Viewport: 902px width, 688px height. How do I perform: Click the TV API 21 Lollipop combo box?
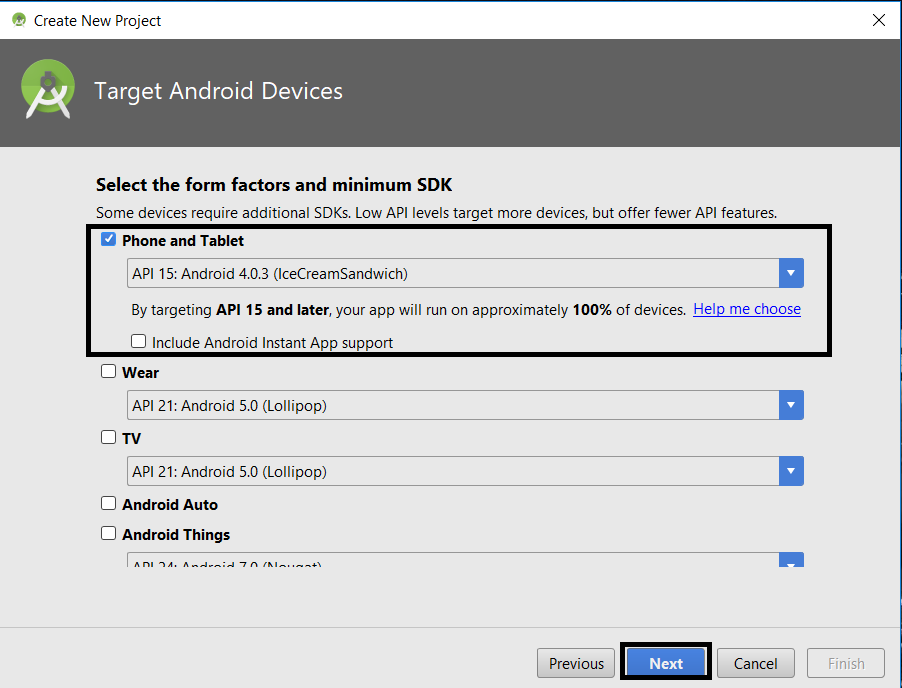[454, 471]
